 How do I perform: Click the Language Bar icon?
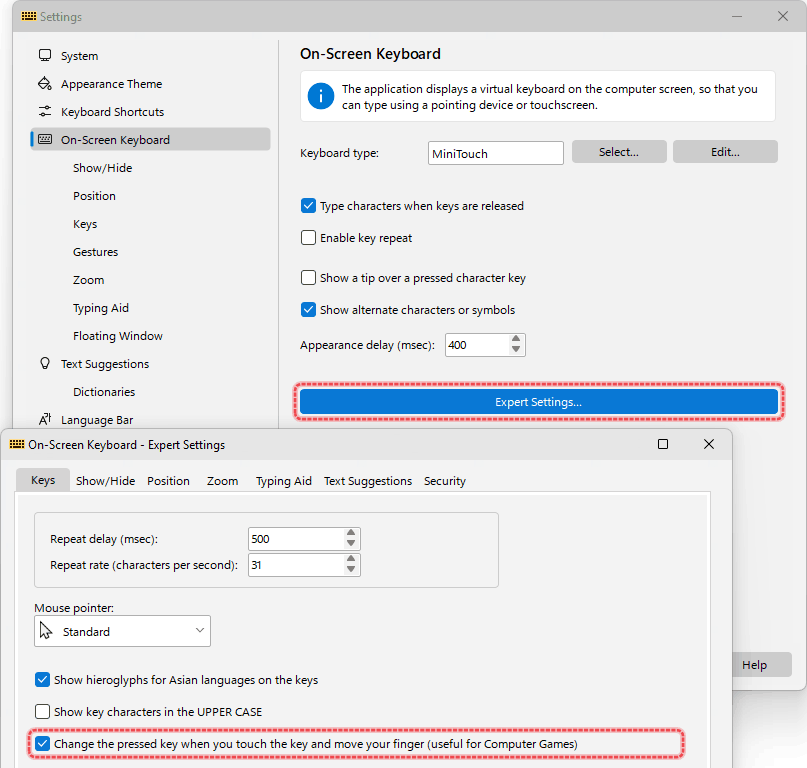click(45, 420)
